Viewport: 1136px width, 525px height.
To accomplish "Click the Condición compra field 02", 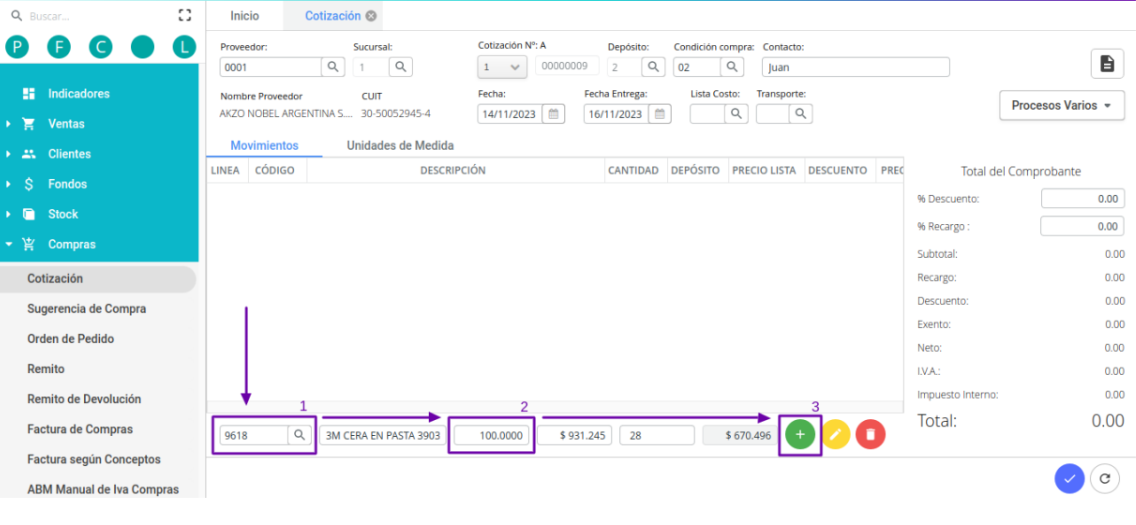I will 697,67.
